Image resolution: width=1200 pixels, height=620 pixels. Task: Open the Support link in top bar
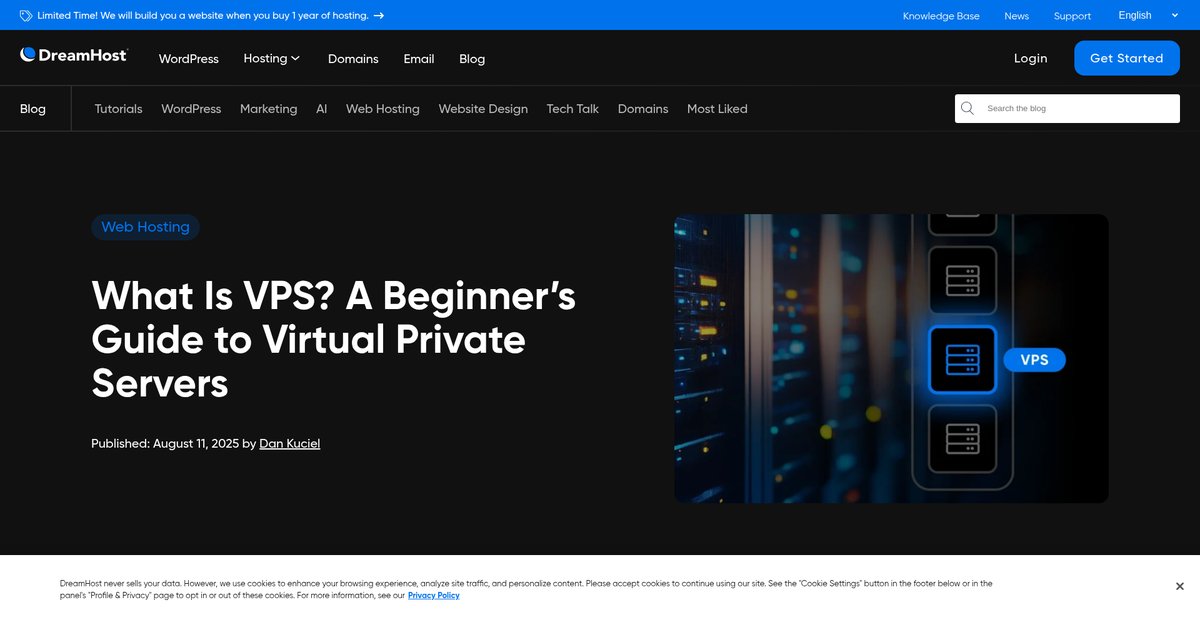(x=1072, y=16)
